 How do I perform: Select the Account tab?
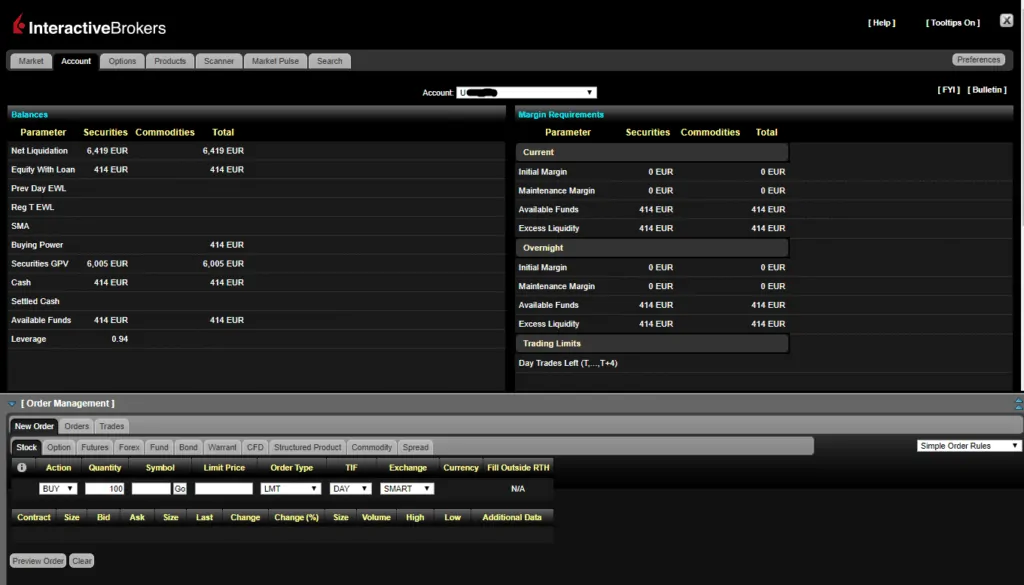pos(76,61)
